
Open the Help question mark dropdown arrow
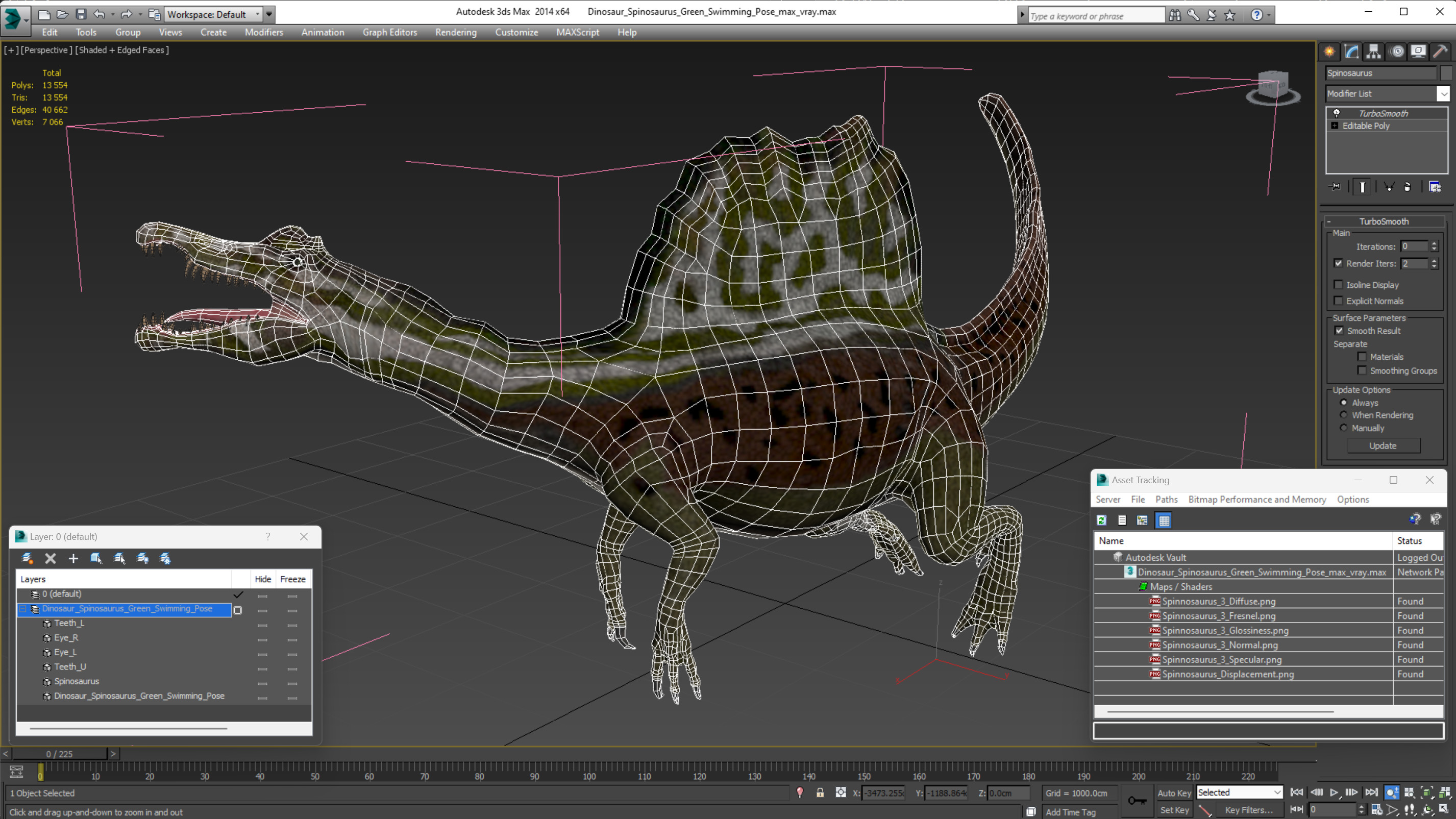pos(1269,15)
